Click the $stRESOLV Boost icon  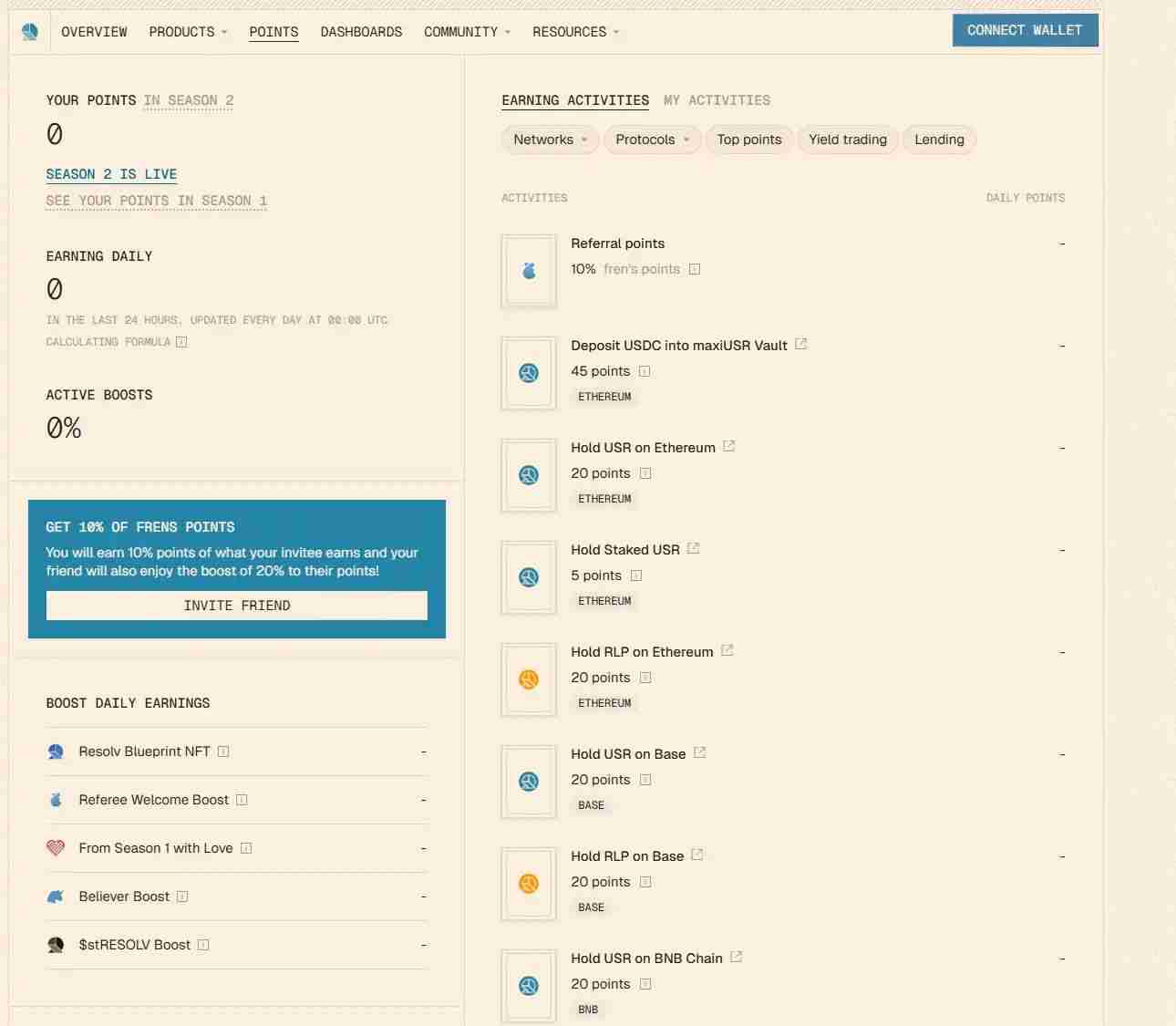[56, 945]
